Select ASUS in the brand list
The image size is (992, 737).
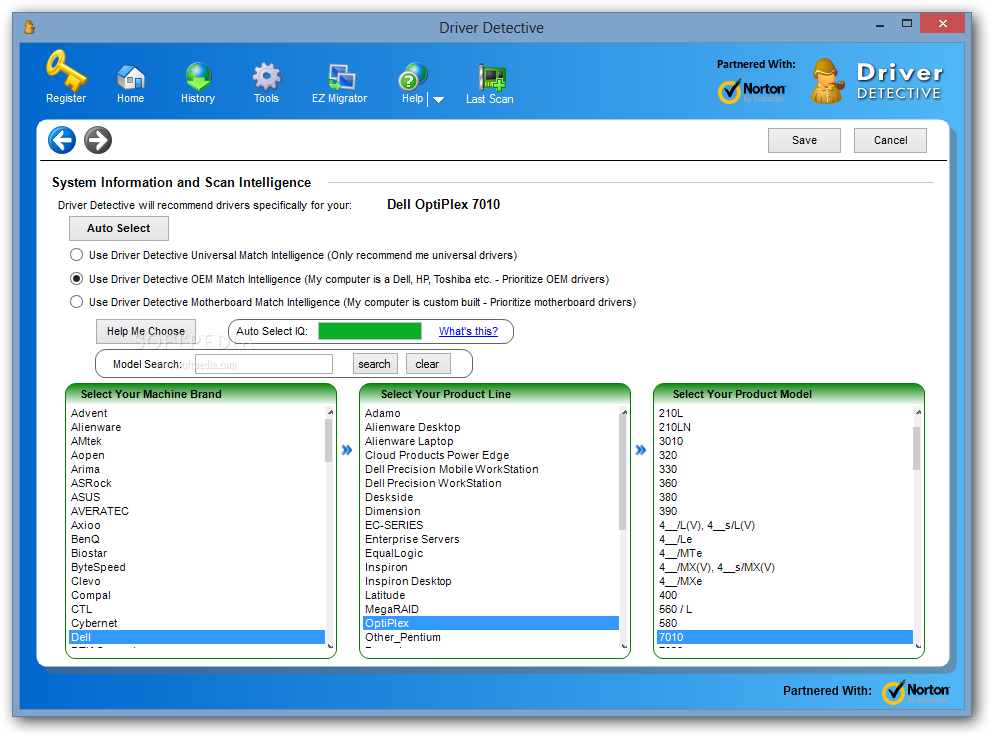pos(197,497)
